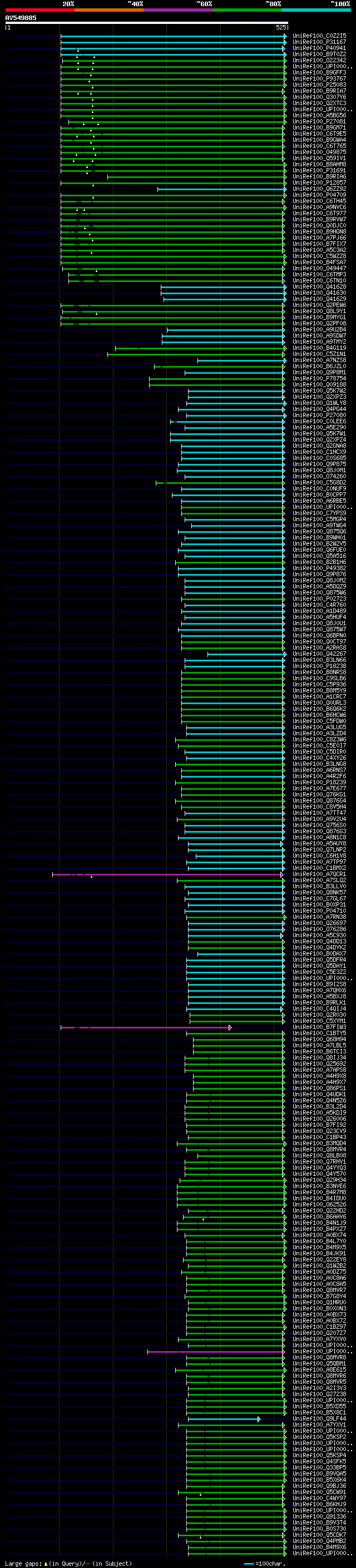Click the green ~80% identity color segment
The width and height of the screenshot is (356, 1568).
(247, 11)
